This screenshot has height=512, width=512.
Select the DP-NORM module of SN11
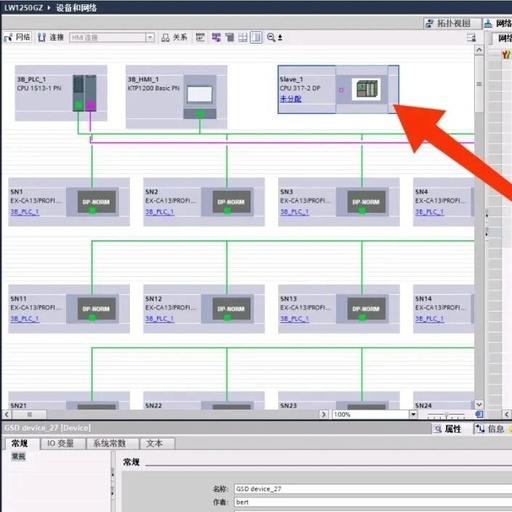(x=97, y=309)
